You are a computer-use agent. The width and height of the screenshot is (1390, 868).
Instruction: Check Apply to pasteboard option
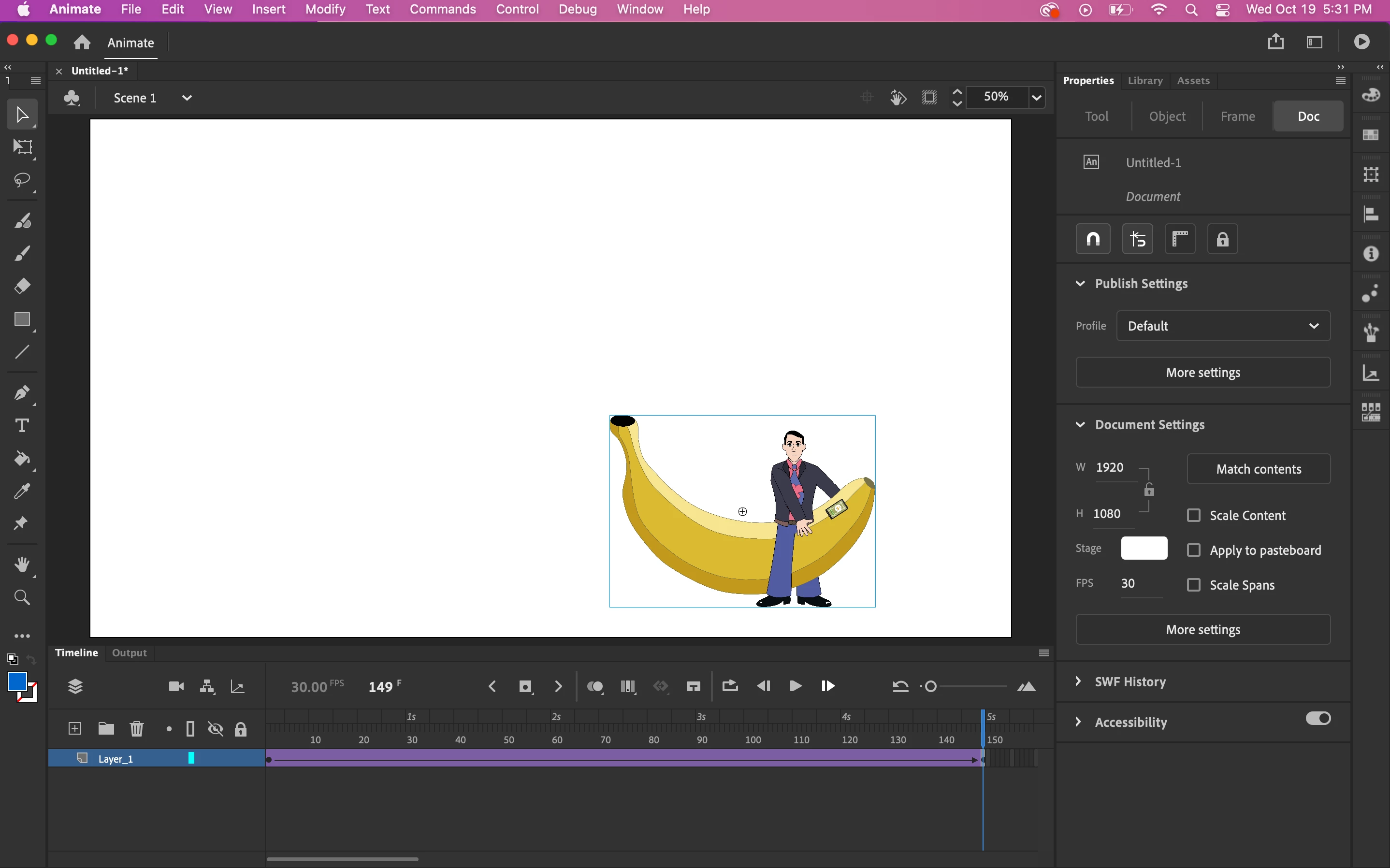(1194, 550)
